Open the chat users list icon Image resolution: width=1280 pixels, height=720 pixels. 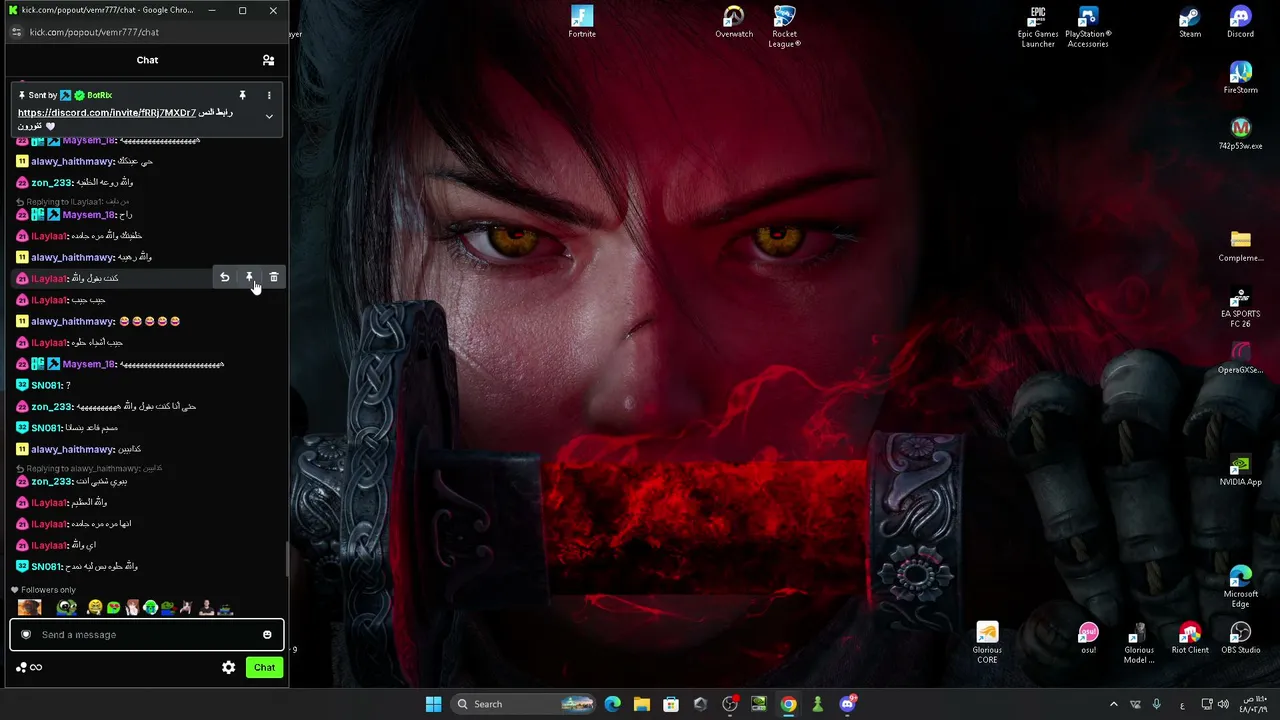click(x=268, y=60)
